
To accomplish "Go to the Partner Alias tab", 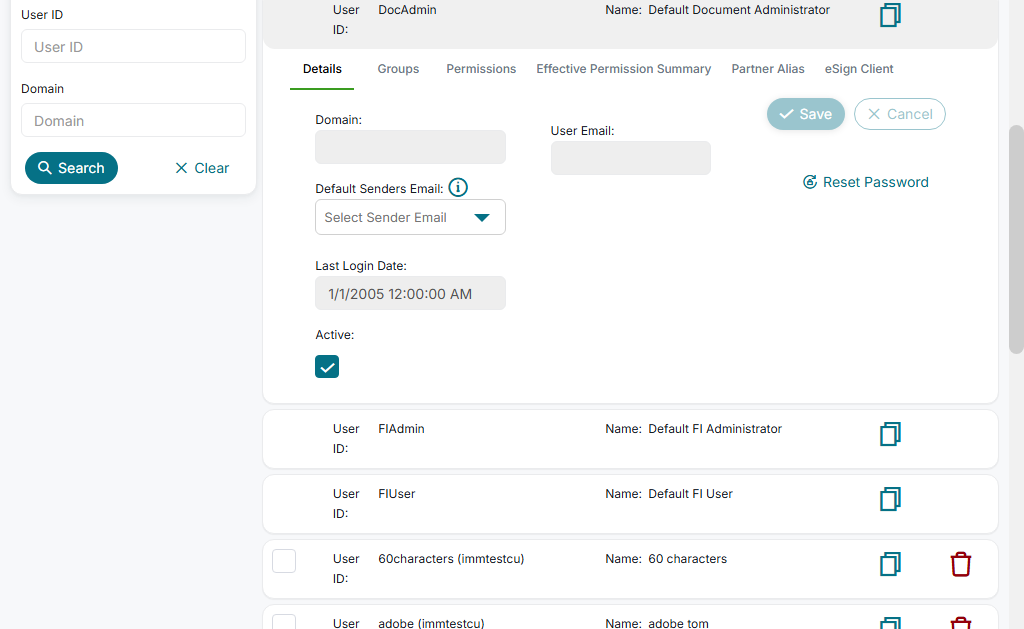I will [768, 69].
